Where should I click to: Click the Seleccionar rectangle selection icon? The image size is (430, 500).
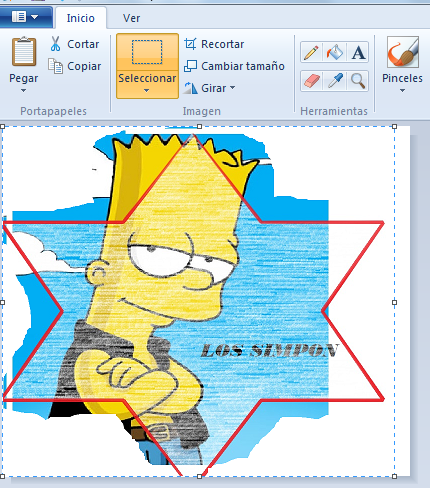147,52
